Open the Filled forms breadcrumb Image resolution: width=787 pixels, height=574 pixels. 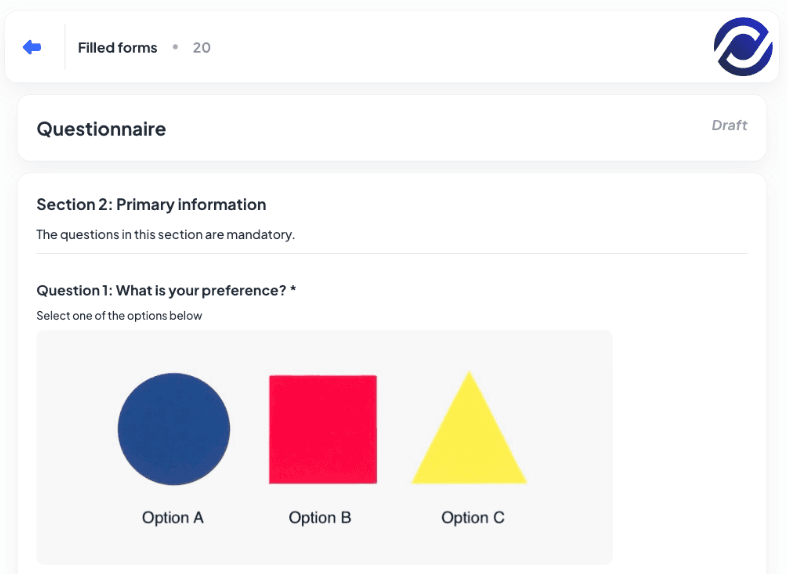coord(117,48)
